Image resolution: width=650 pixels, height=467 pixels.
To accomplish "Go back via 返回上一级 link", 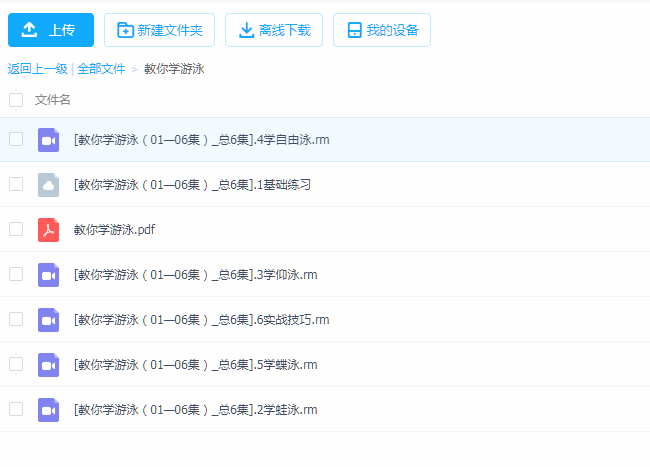I will (38, 69).
